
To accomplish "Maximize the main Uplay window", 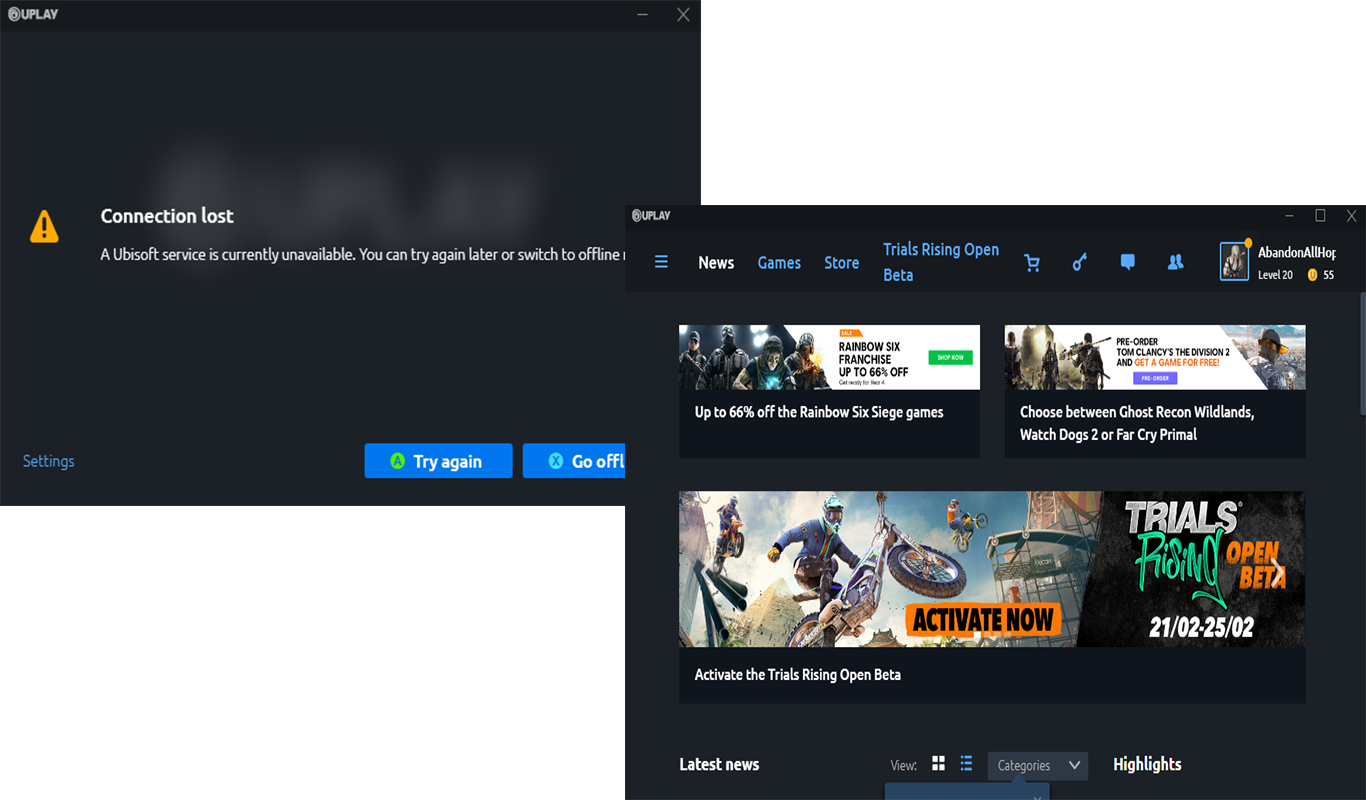I will tap(1320, 215).
